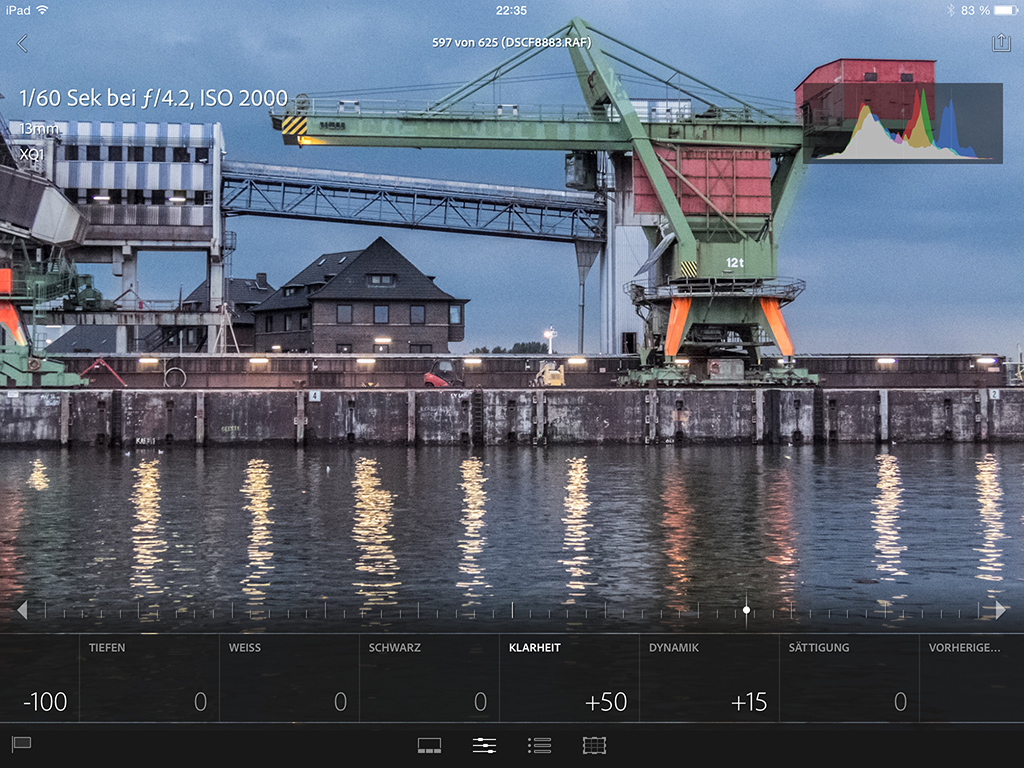Viewport: 1024px width, 768px height.
Task: Open the presets list icon
Action: tap(539, 745)
